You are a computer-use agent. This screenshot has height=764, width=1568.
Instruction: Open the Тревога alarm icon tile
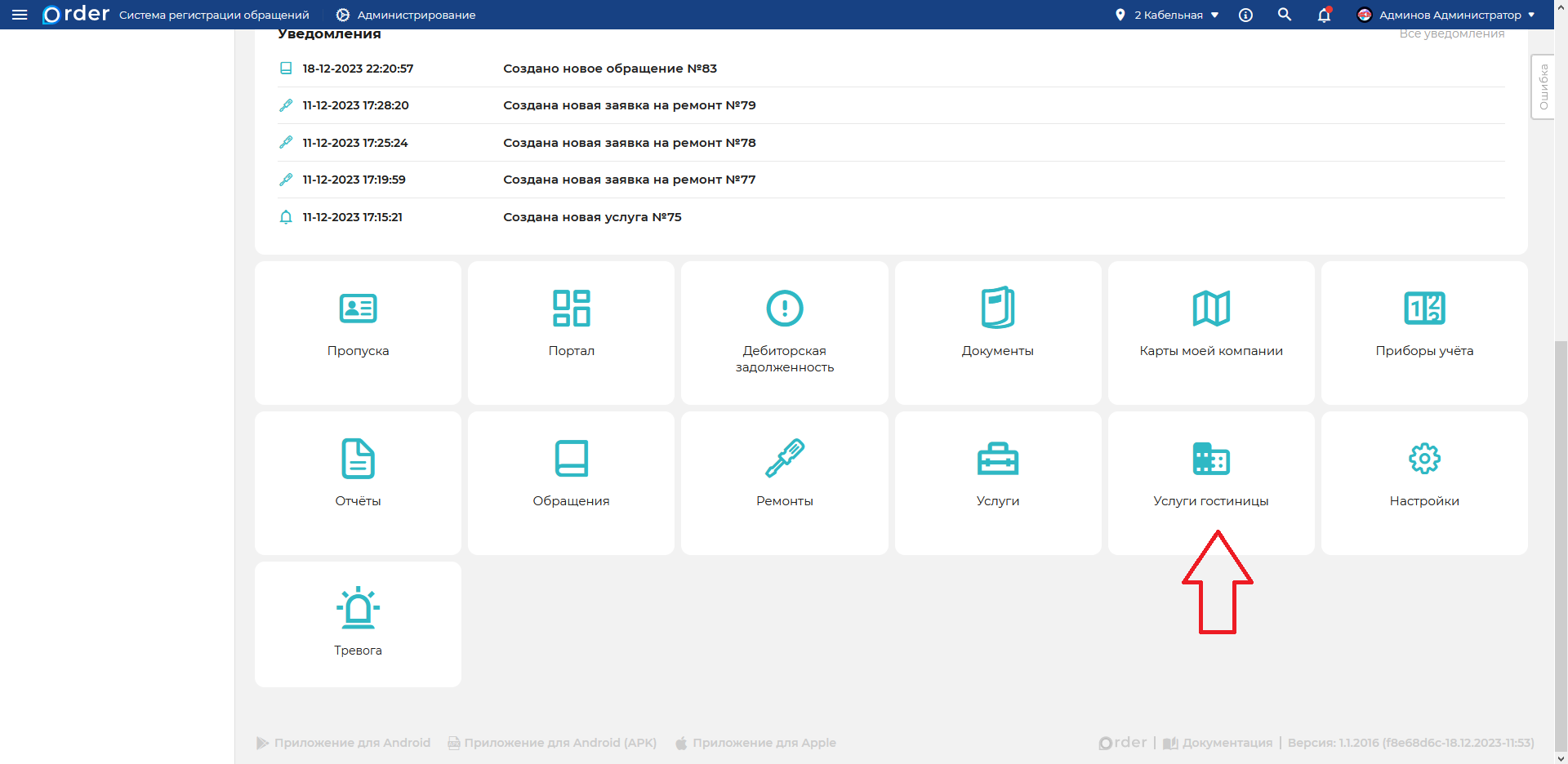pos(358,608)
